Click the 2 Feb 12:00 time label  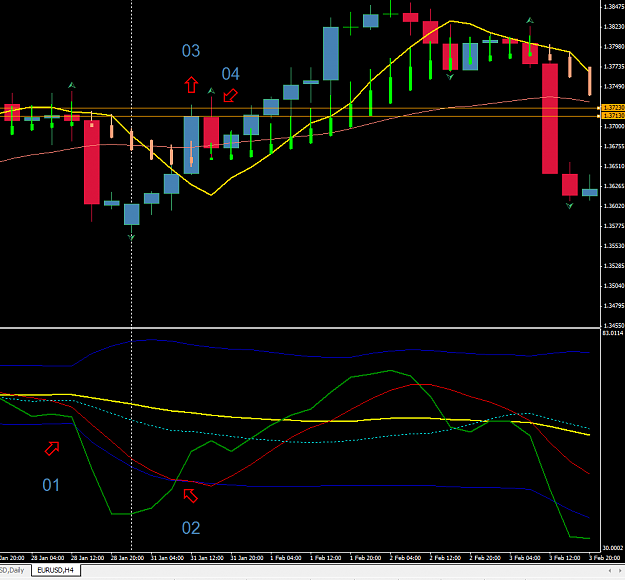pyautogui.click(x=445, y=558)
